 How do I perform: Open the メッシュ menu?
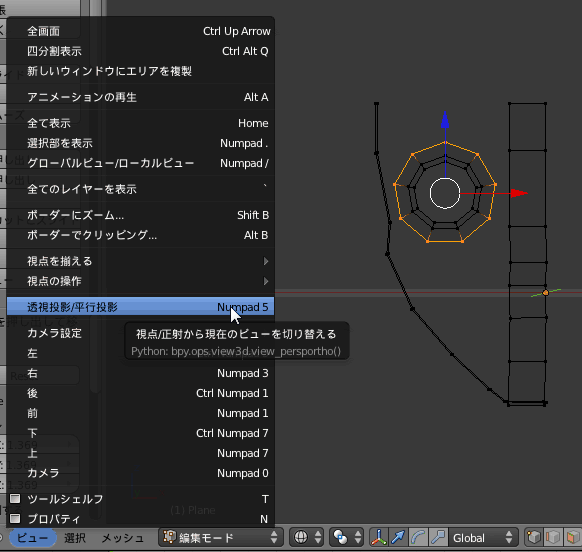122,538
